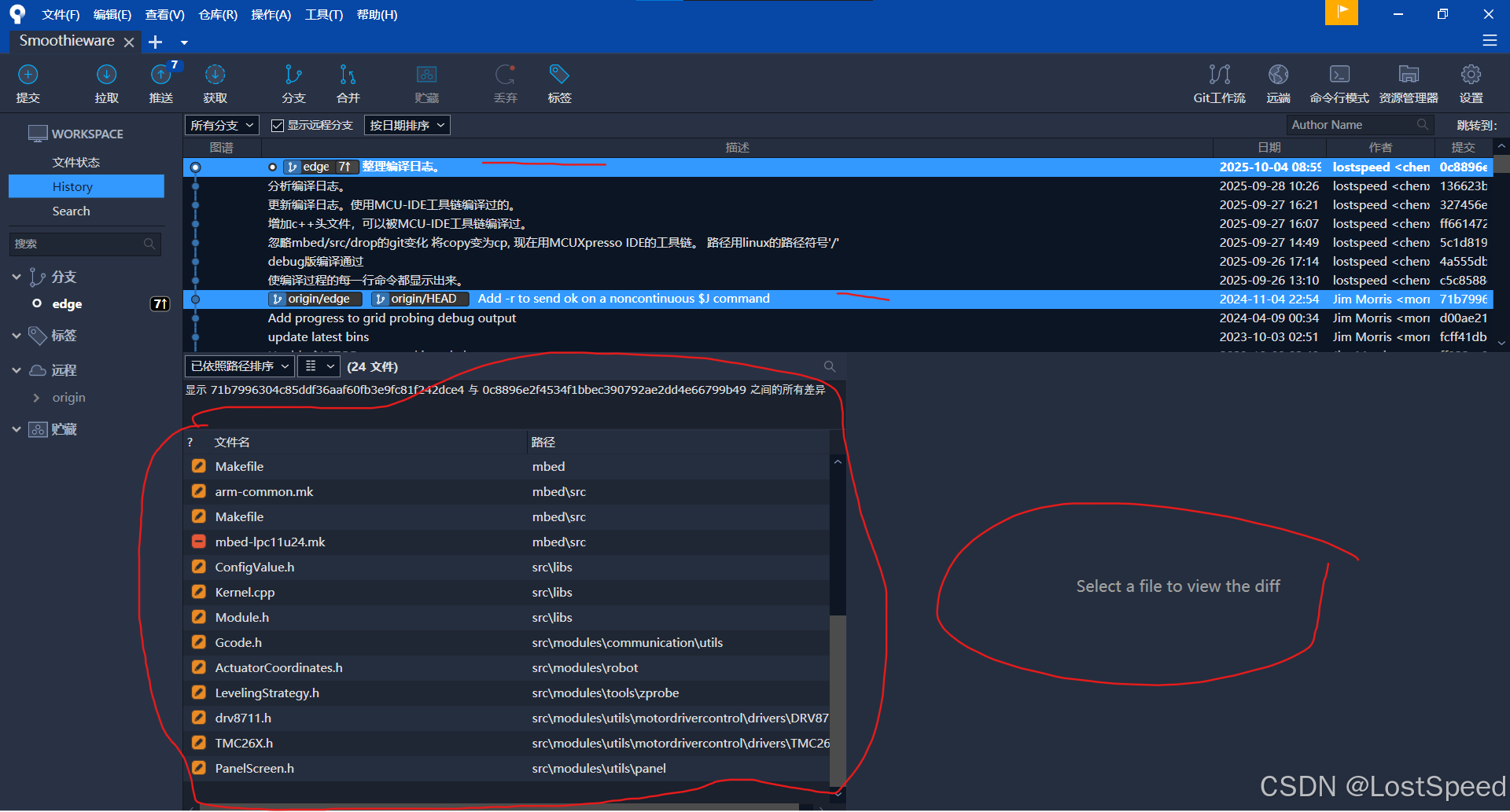The image size is (1510, 812).
Task: Open the tab list dropdown arrow
Action: tap(184, 42)
